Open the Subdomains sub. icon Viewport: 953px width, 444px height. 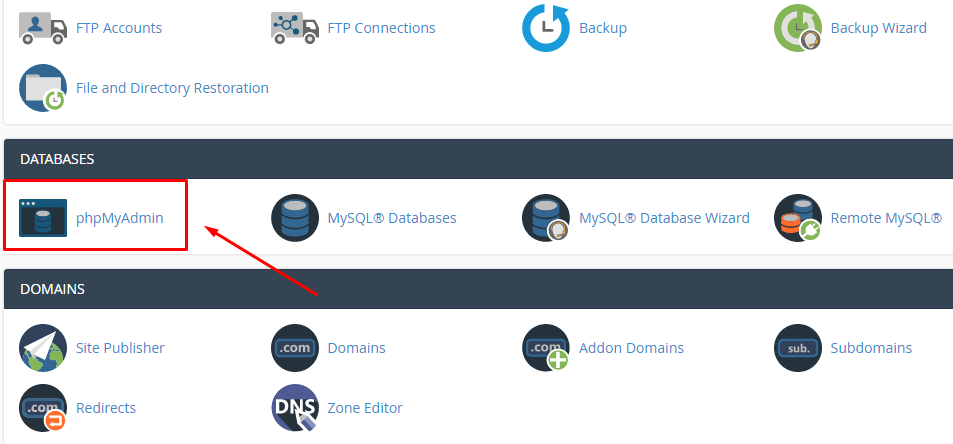[798, 348]
